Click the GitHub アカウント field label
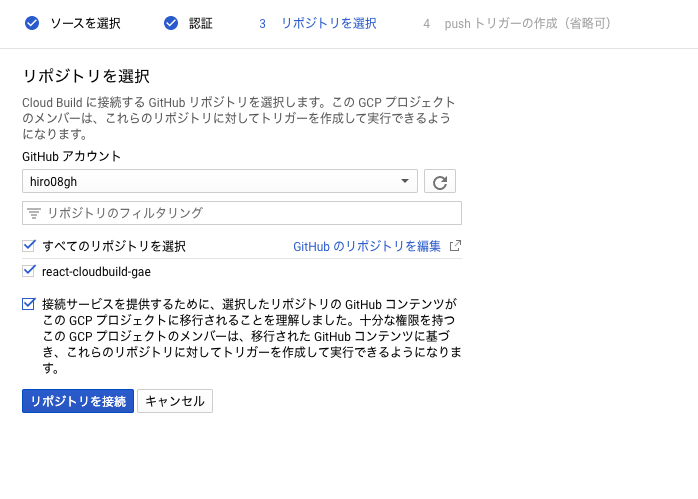The width and height of the screenshot is (698, 499). (x=71, y=156)
